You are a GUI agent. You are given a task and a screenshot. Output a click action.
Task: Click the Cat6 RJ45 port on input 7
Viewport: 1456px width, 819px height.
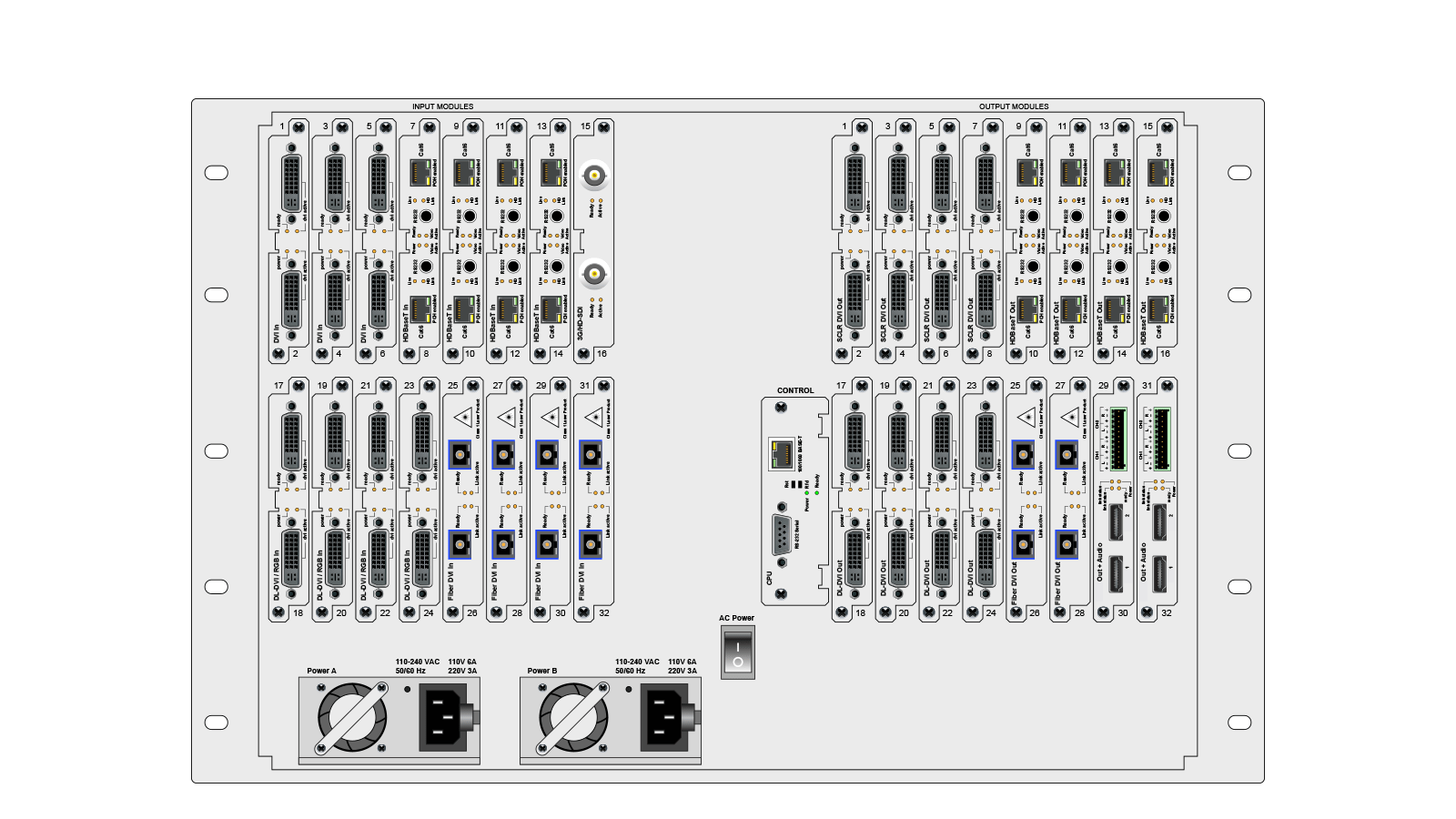point(420,171)
